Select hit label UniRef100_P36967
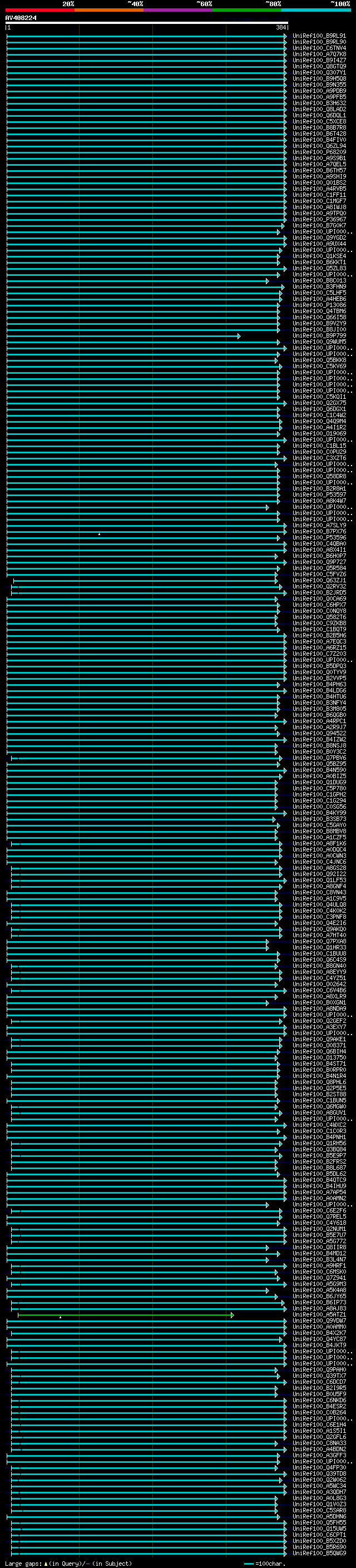Screen dimensions: 356x1568 (x=319, y=220)
